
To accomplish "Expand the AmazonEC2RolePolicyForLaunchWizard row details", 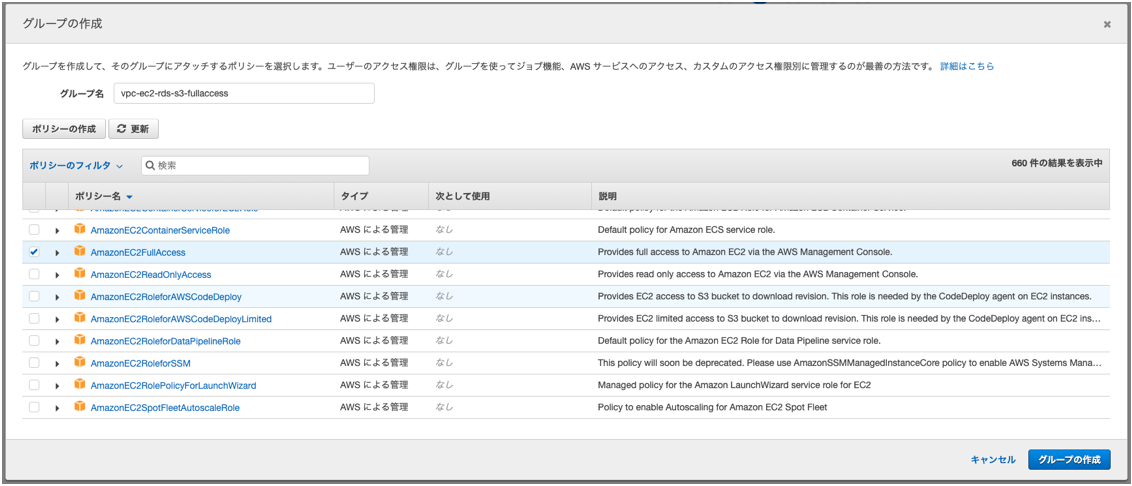I will coord(57,386).
